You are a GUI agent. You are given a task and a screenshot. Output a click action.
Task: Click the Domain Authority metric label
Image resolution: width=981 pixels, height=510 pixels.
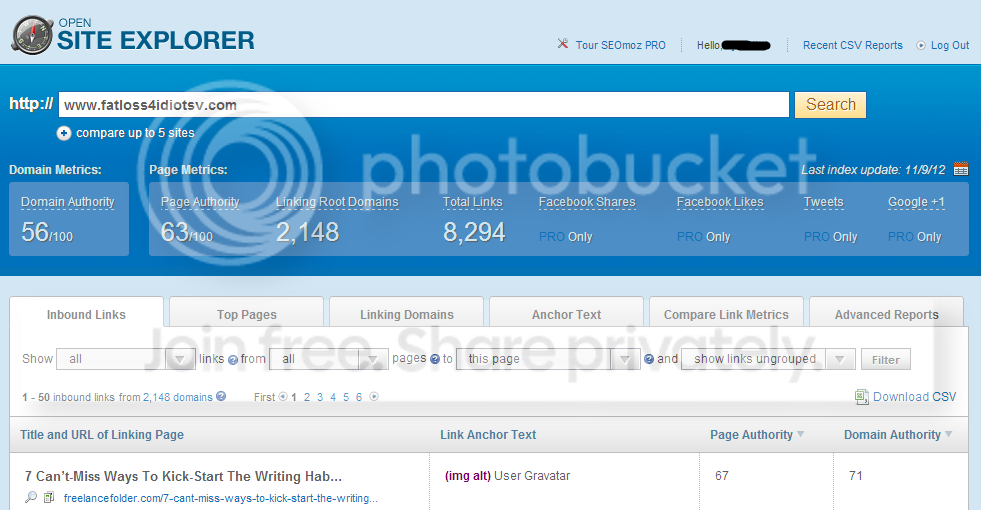68,201
